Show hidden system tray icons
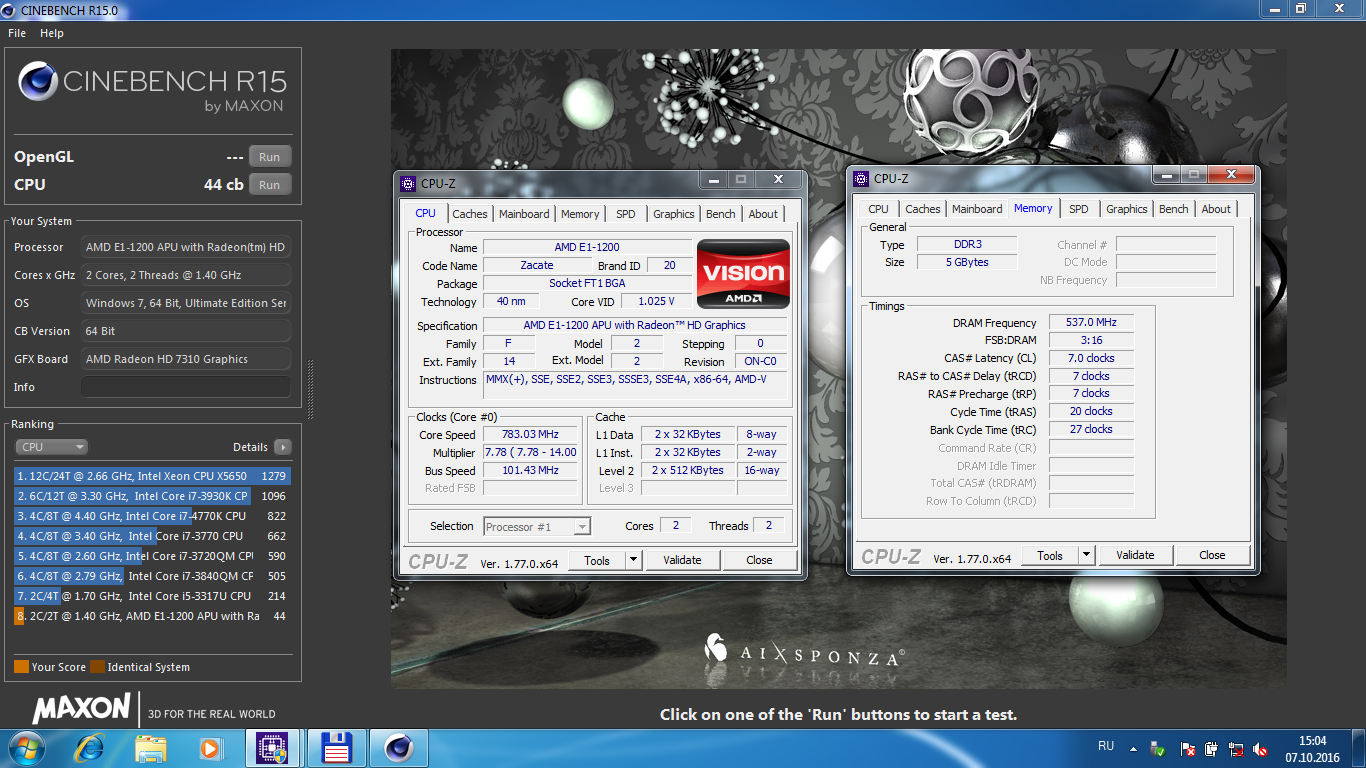1366x768 pixels. (1133, 747)
